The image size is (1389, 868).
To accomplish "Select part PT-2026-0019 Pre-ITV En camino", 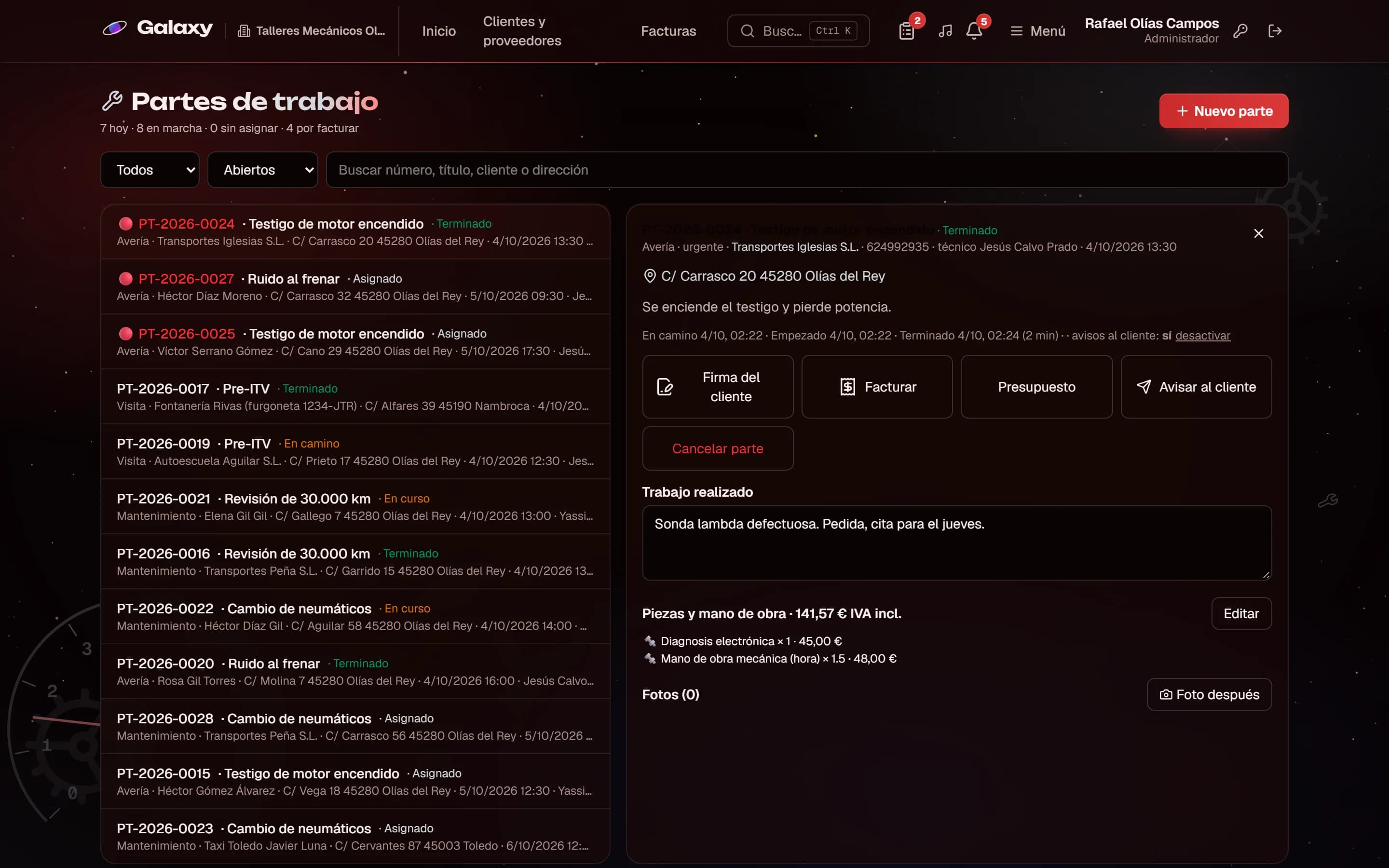I will click(355, 452).
